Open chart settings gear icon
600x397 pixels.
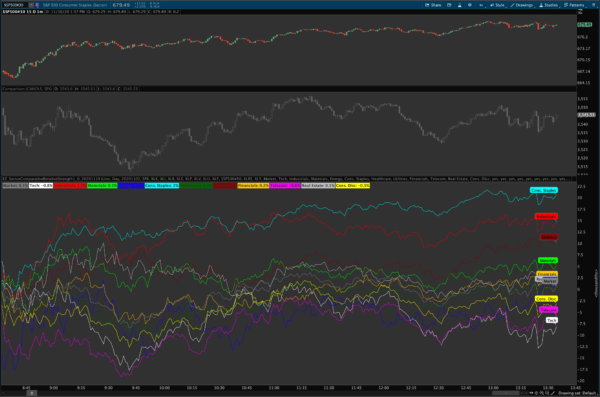coord(470,5)
